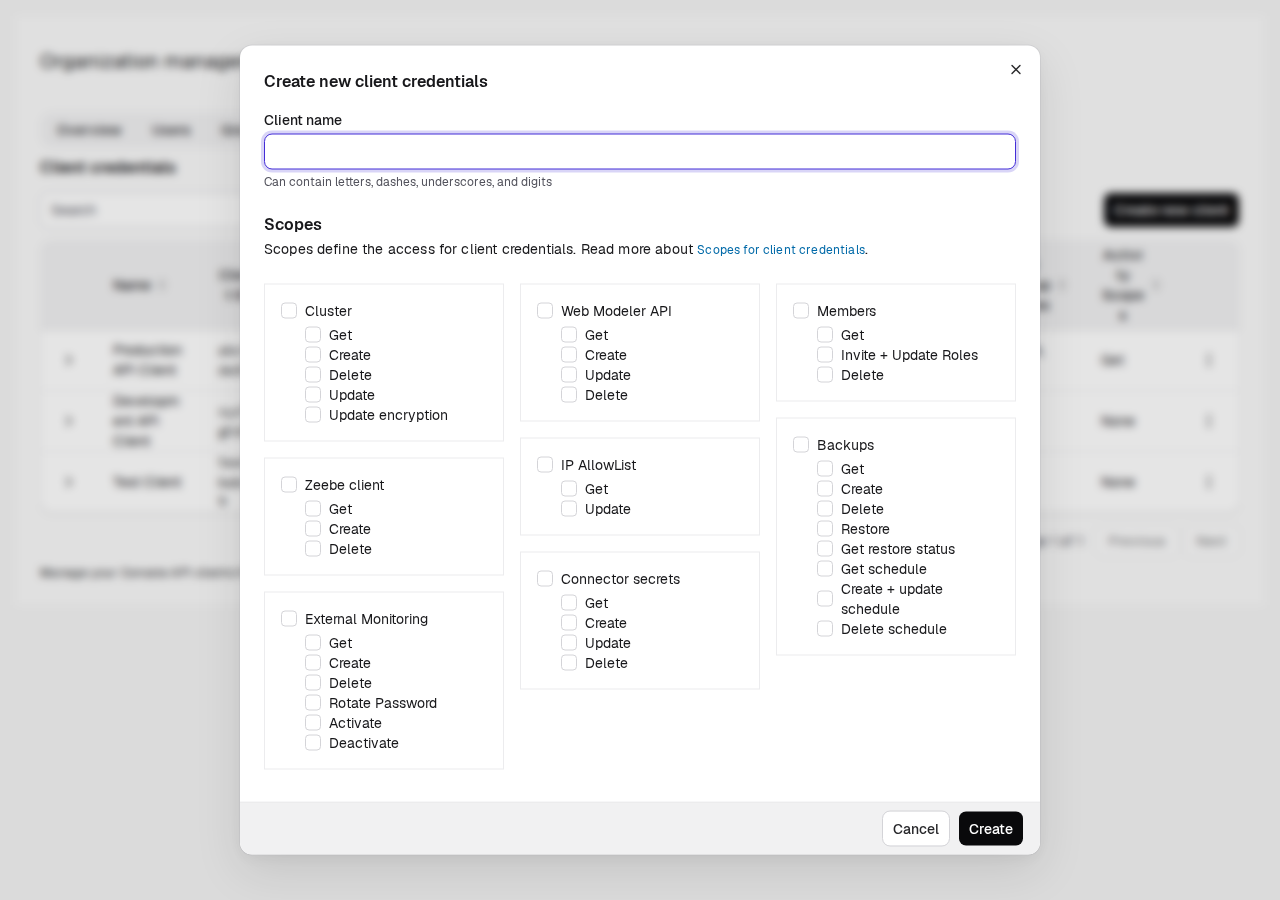Tick the Deactivate scope checkbox
1280x900 pixels.
(313, 743)
